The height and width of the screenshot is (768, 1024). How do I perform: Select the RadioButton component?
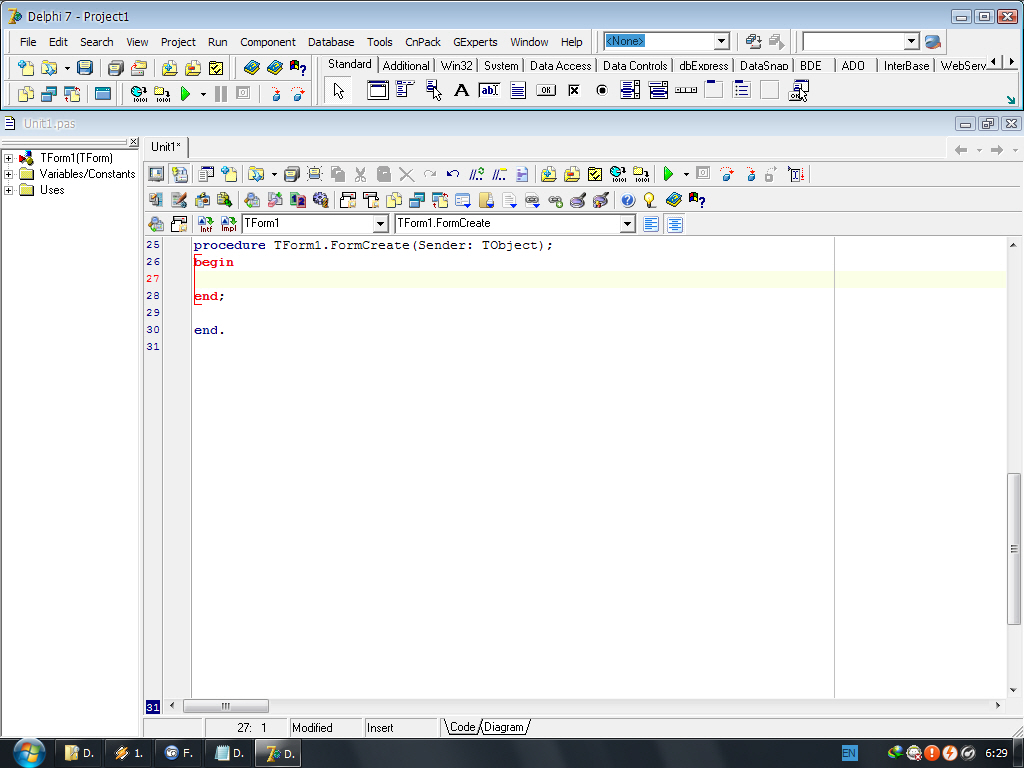[x=601, y=90]
